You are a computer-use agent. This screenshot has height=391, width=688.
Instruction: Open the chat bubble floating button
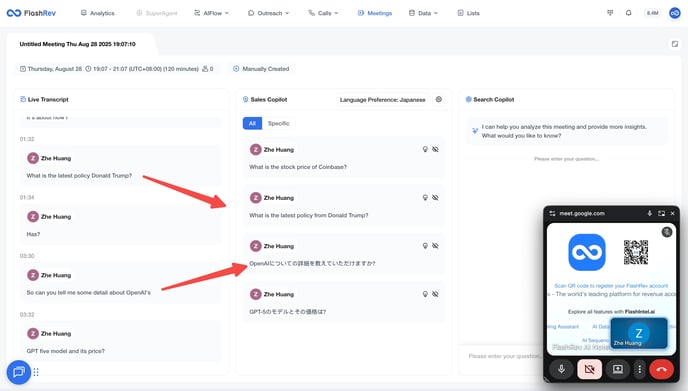click(18, 372)
